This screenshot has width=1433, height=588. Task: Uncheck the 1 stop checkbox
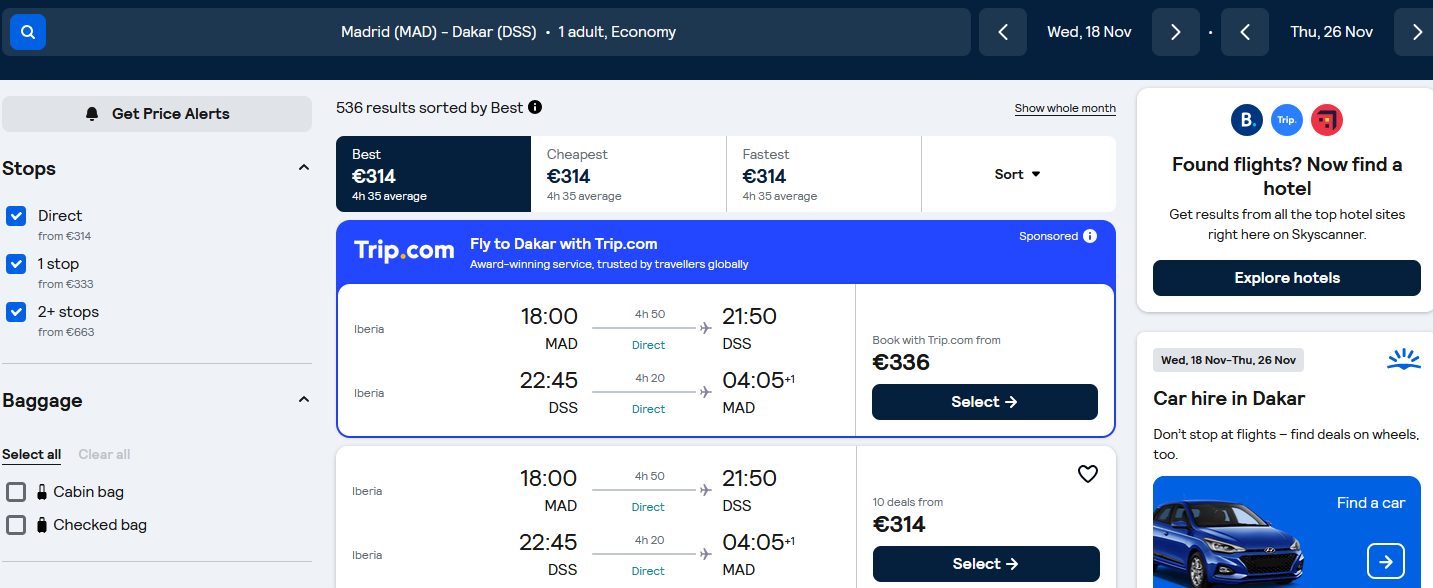coord(16,264)
